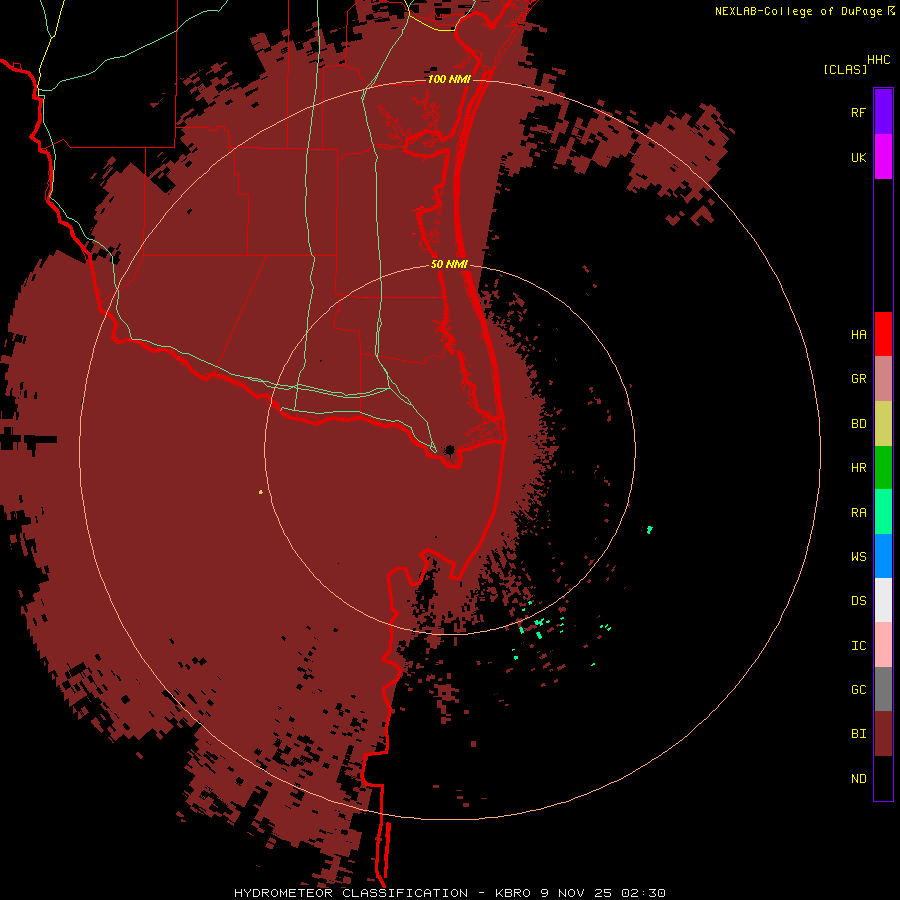Click the WS blue legend swatch
The width and height of the screenshot is (900, 900).
(x=883, y=556)
